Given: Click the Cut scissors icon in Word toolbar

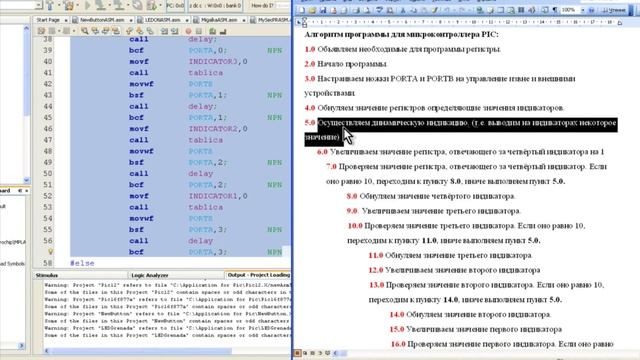Looking at the screenshot, I should 402,10.
